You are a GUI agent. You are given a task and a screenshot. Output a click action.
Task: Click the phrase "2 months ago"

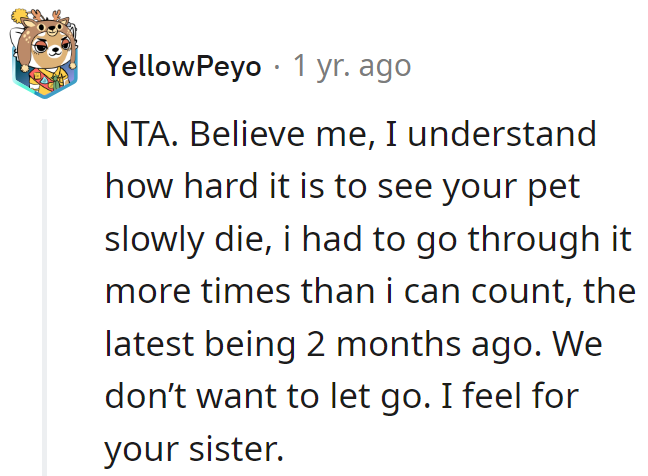[423, 345]
